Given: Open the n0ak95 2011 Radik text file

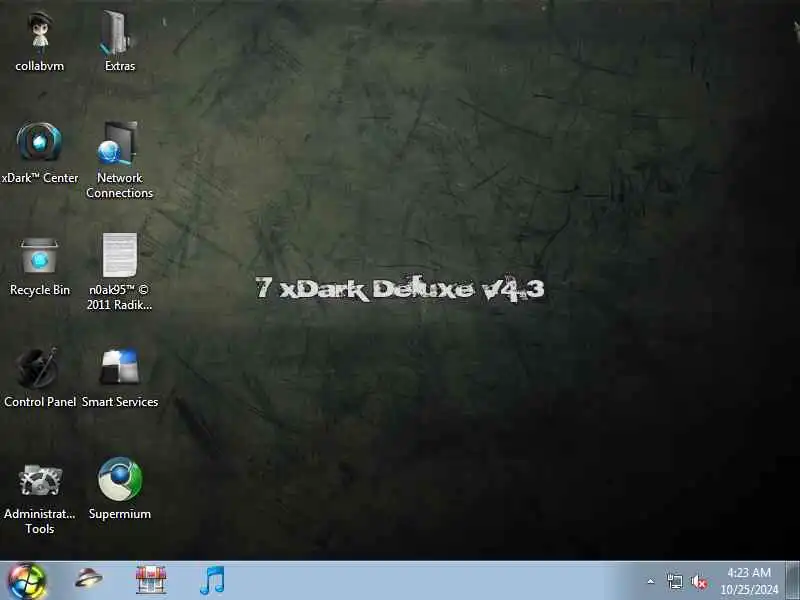Looking at the screenshot, I should coord(119,272).
